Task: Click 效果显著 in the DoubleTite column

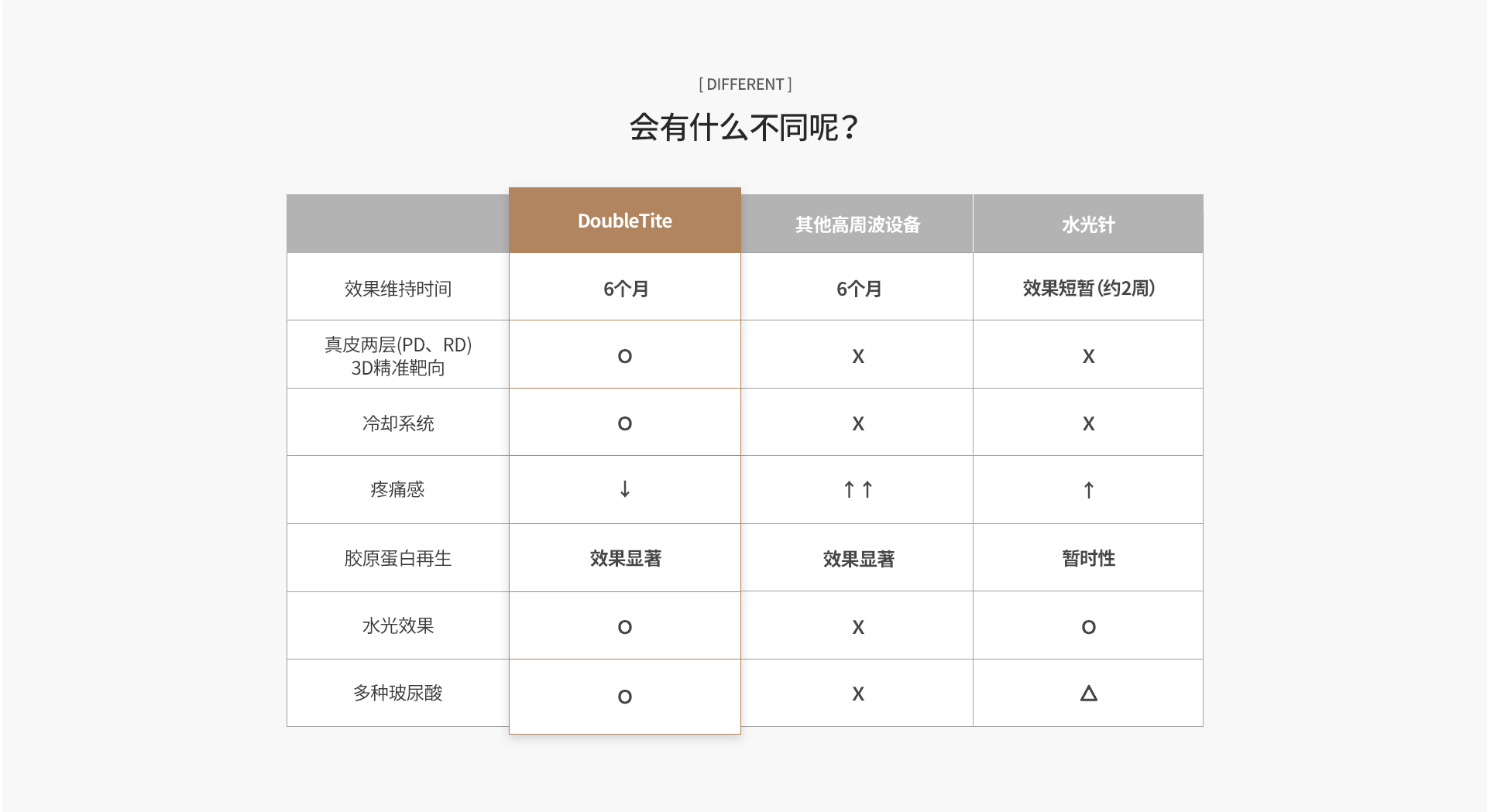Action: click(626, 558)
